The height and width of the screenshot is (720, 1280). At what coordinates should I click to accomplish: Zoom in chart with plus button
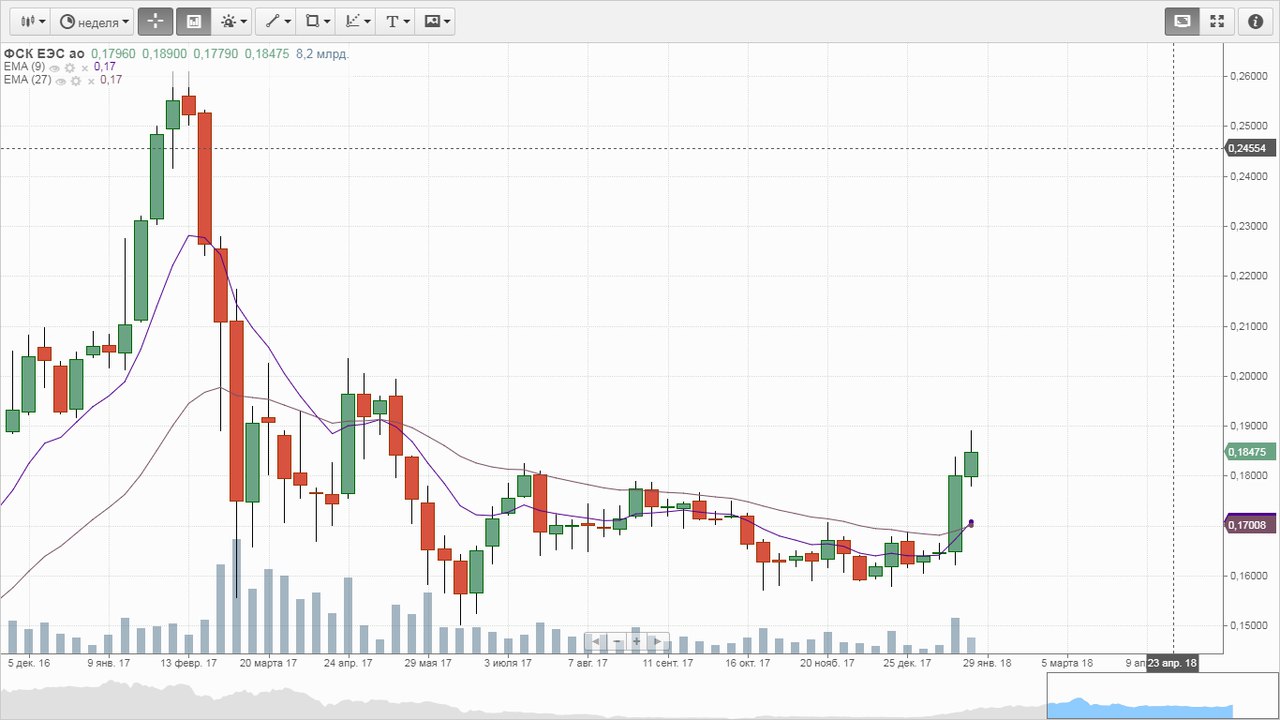coord(635,641)
